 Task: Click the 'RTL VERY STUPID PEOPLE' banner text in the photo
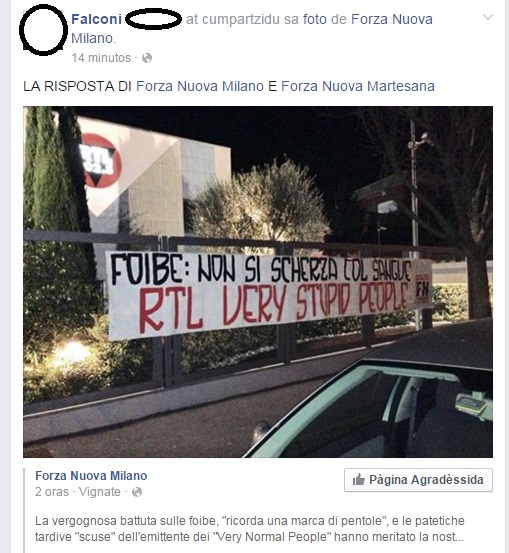point(274,304)
